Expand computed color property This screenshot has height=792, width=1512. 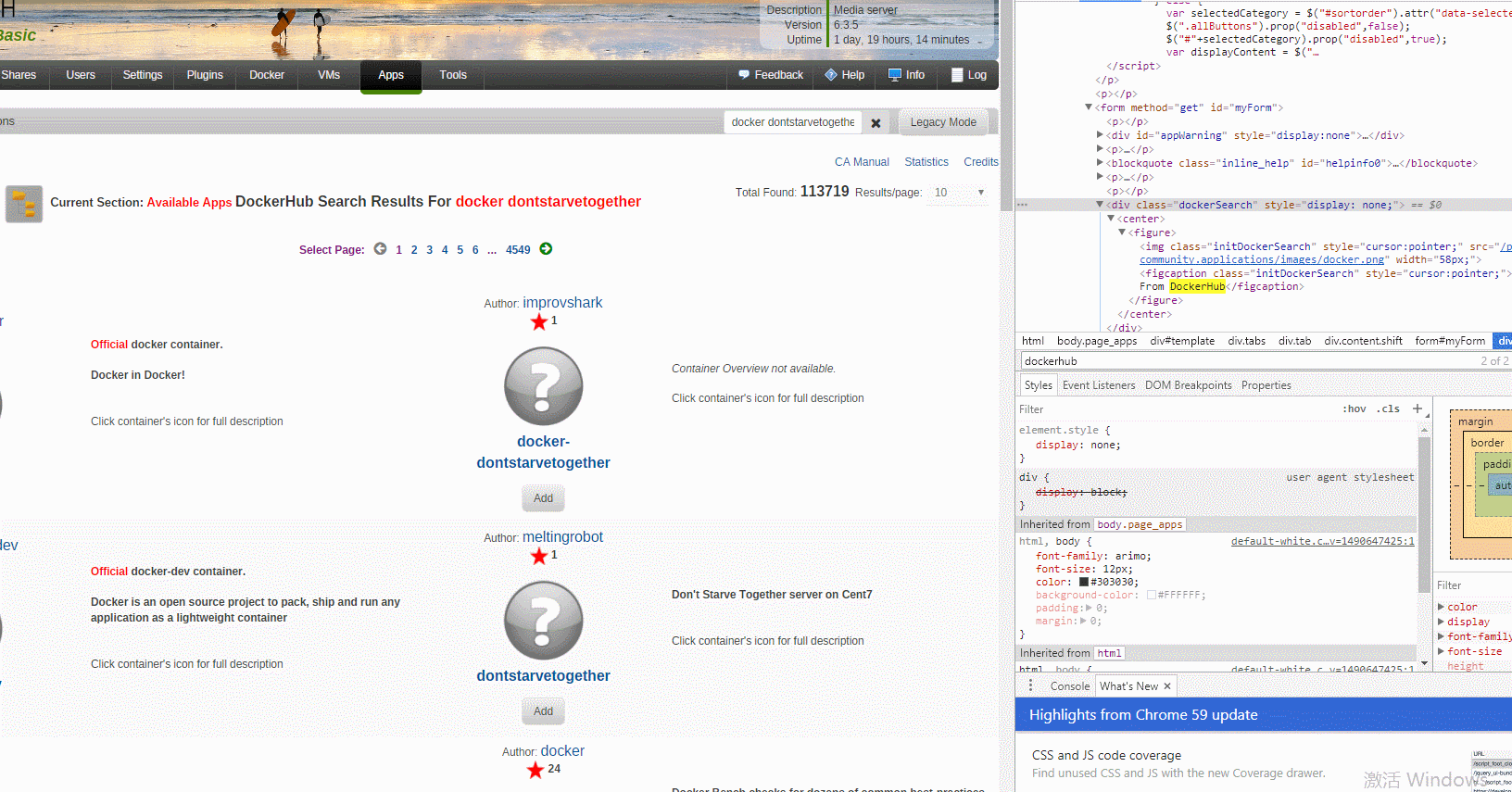click(1442, 608)
